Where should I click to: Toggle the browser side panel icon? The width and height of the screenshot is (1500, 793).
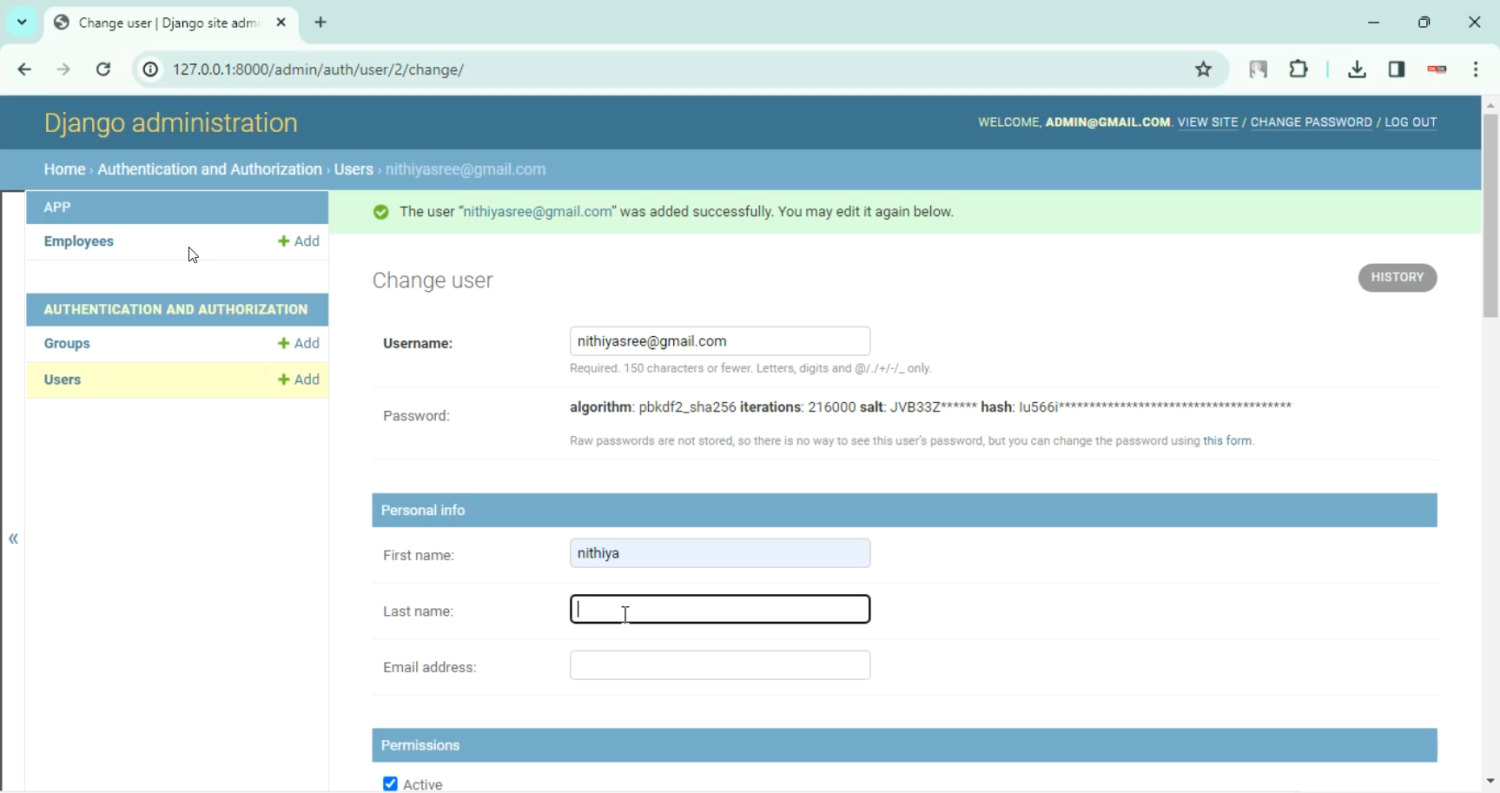pyautogui.click(x=1396, y=69)
